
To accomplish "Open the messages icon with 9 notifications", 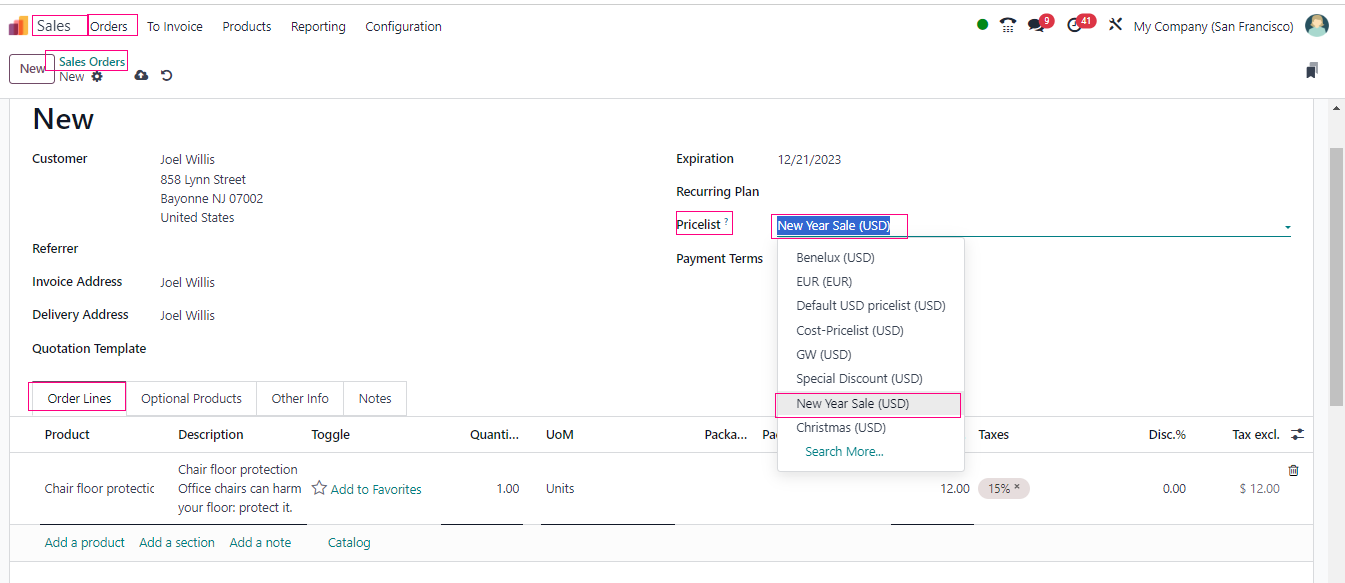I will click(1036, 25).
